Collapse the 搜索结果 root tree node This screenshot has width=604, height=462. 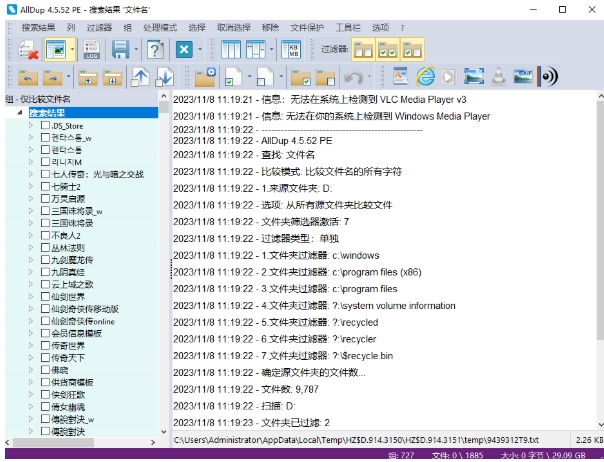(x=20, y=112)
